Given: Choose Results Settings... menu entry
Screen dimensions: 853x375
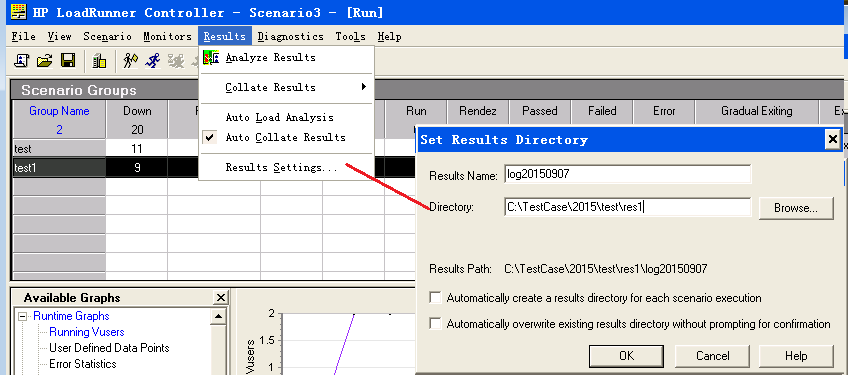Looking at the screenshot, I should [286, 168].
